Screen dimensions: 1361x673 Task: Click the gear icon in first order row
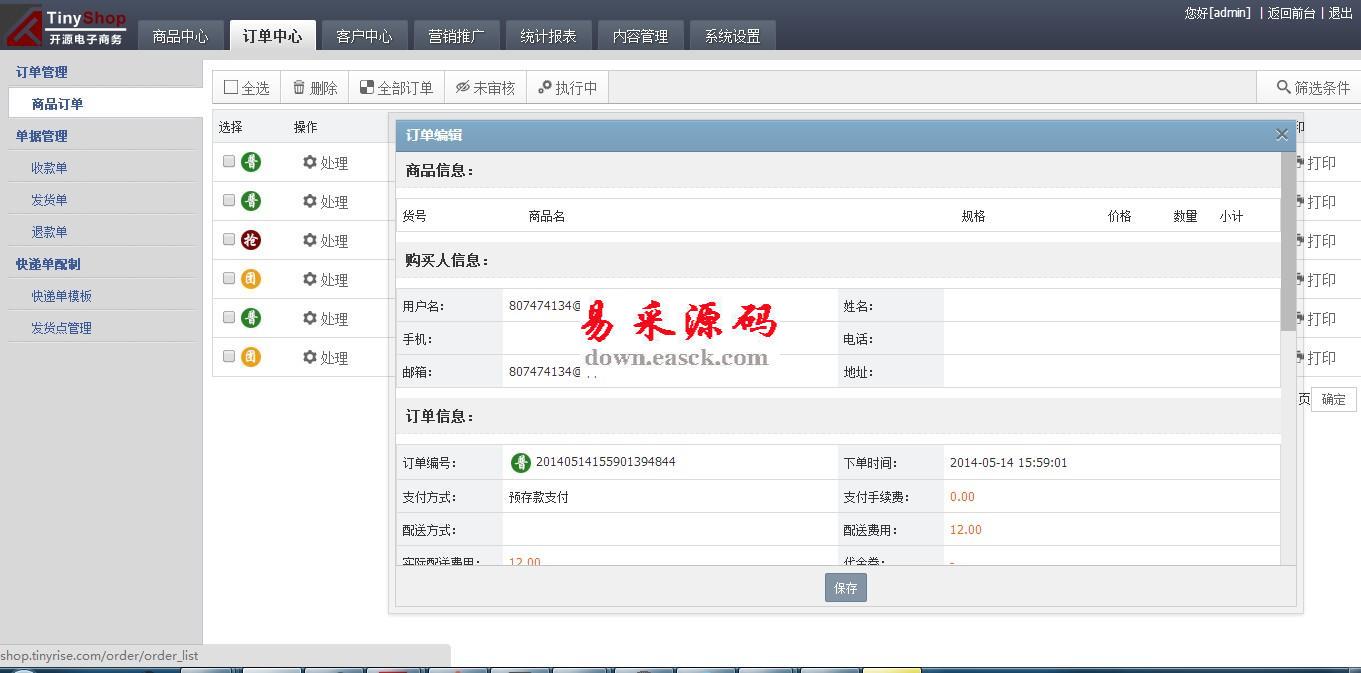(309, 162)
